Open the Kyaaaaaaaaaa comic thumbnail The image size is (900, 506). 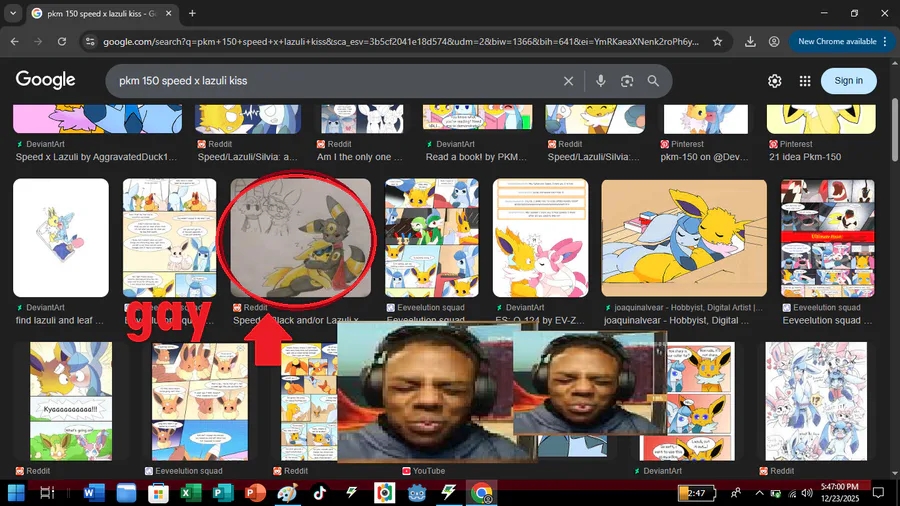pos(71,401)
